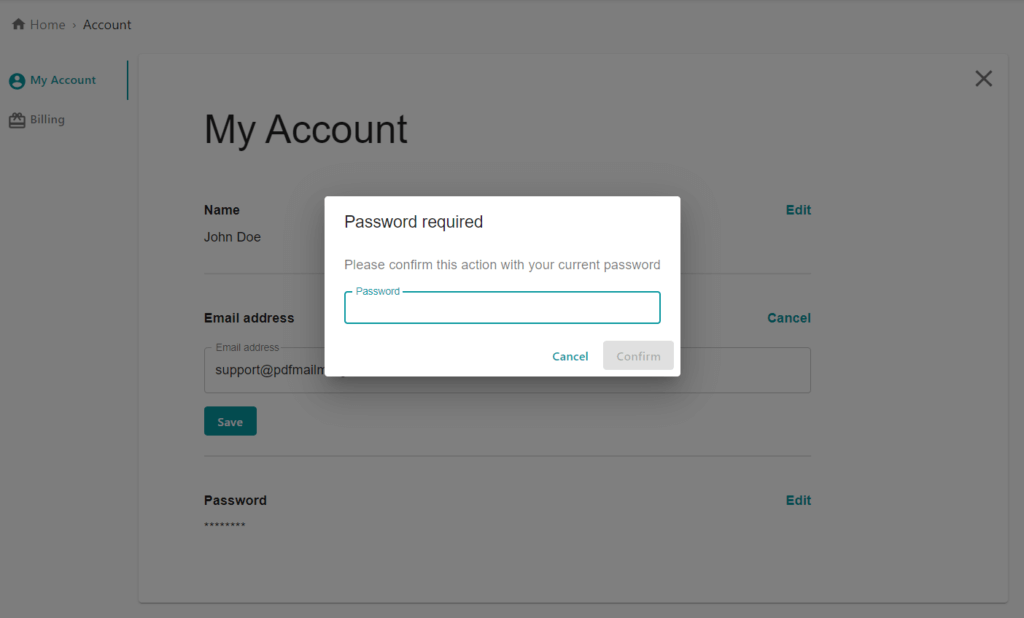Switch to the Billing sidebar label
This screenshot has height=618, width=1024.
click(x=47, y=120)
